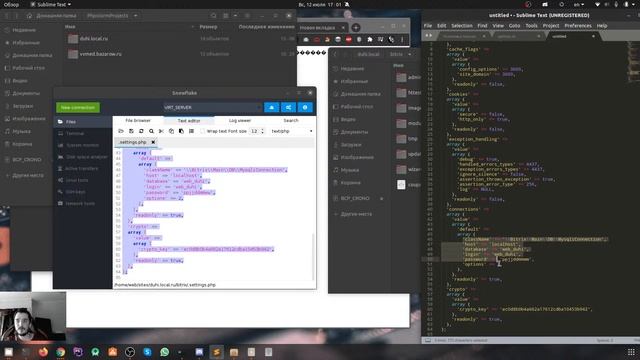Click the blue settings gear button in Snowflake
The width and height of the screenshot is (640, 360).
click(305, 107)
